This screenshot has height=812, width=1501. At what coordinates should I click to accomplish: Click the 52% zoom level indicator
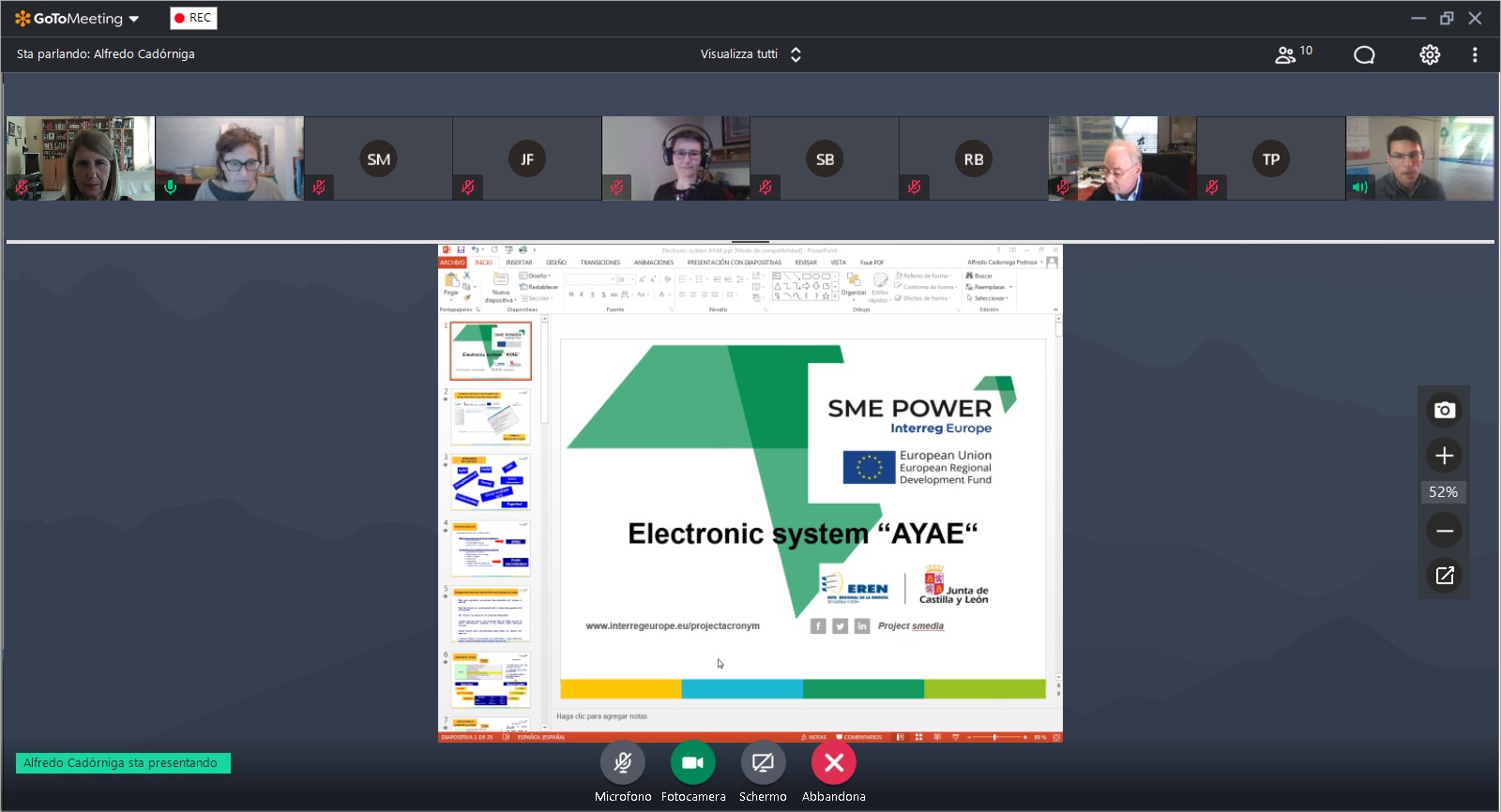coord(1444,492)
